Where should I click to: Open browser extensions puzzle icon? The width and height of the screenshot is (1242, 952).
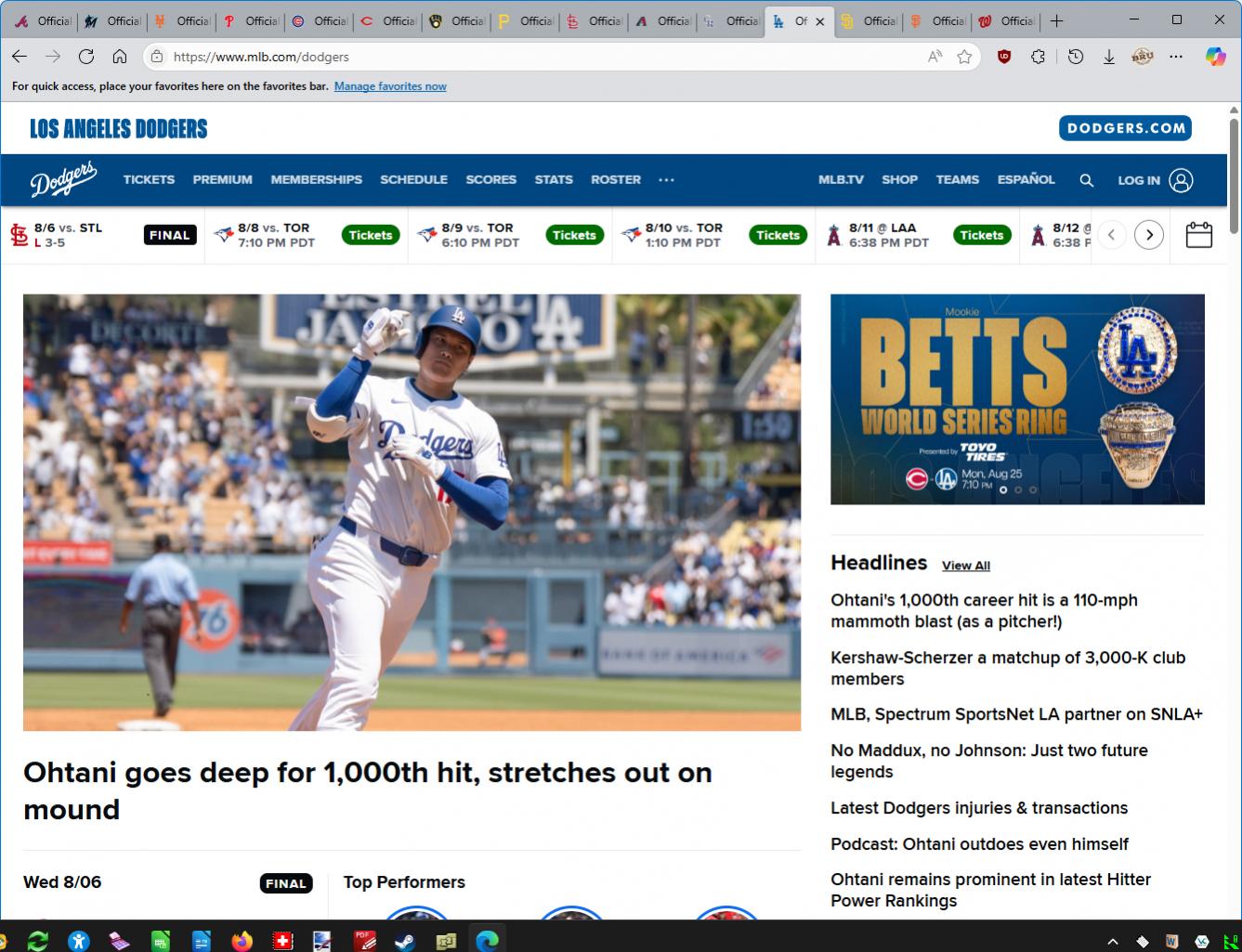pos(1039,57)
